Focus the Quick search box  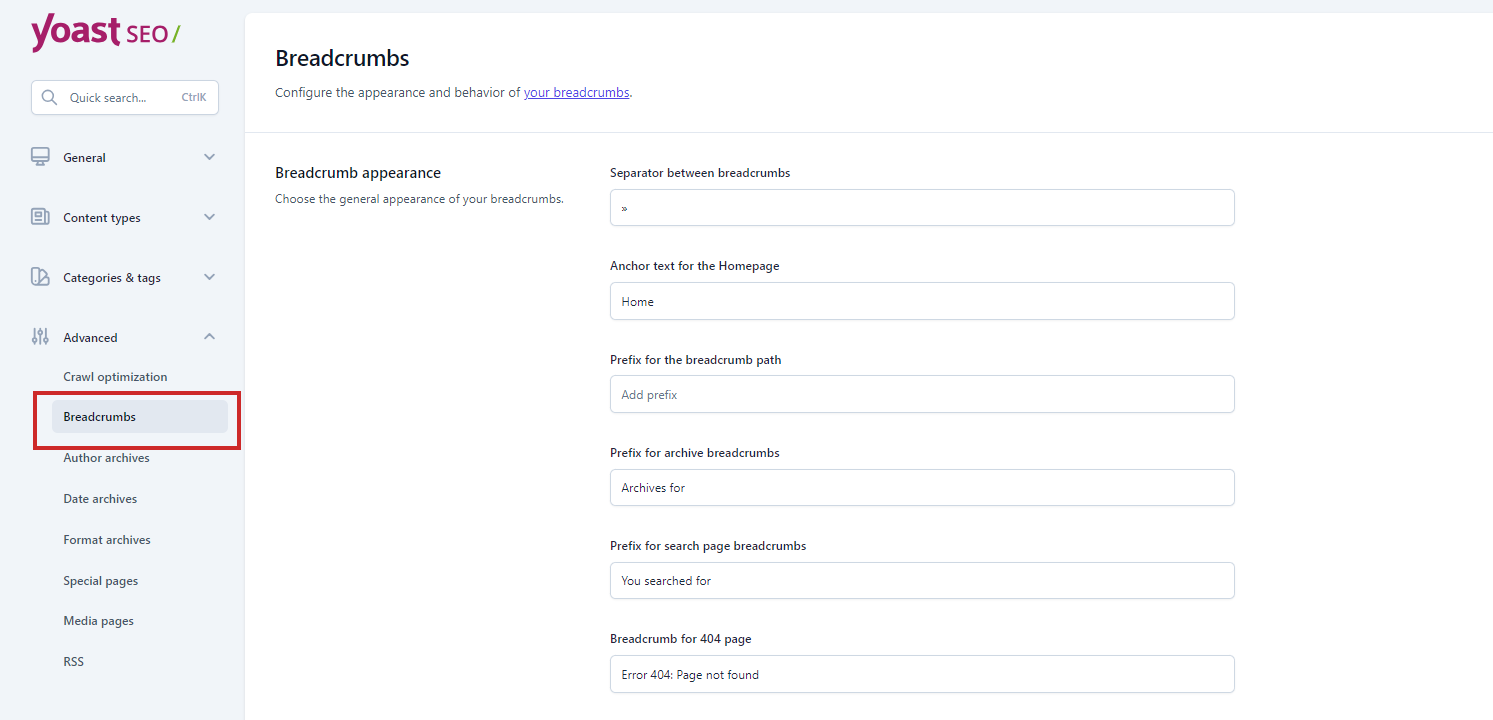point(120,98)
